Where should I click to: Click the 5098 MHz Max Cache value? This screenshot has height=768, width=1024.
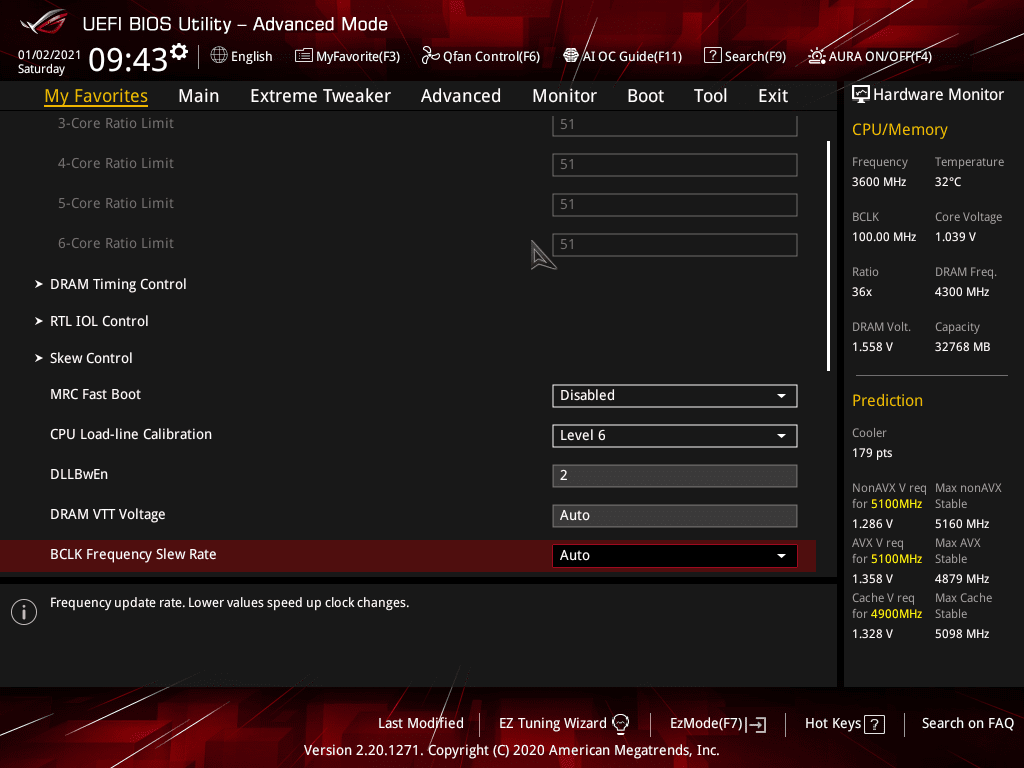[962, 633]
